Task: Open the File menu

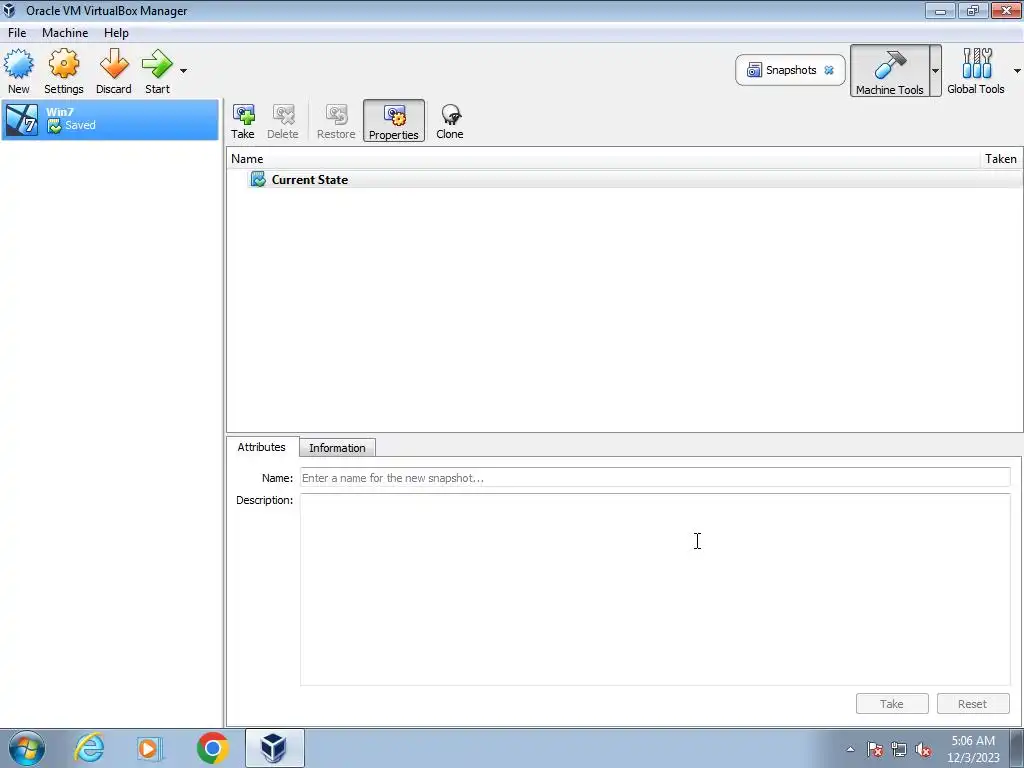Action: pyautogui.click(x=17, y=33)
